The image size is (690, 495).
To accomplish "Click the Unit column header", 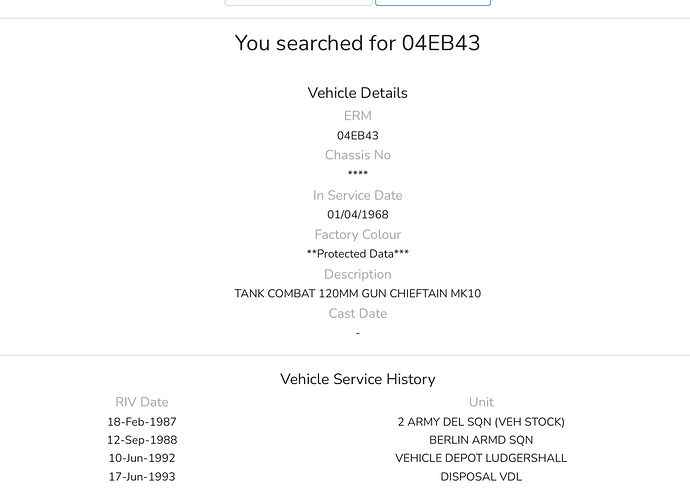I will [481, 402].
